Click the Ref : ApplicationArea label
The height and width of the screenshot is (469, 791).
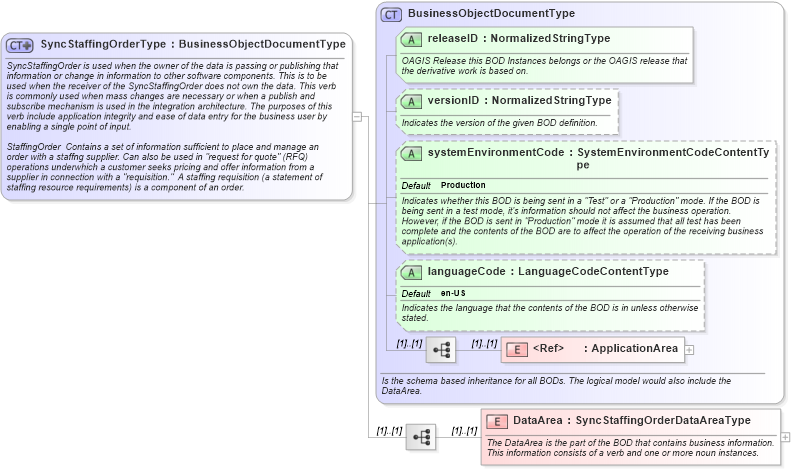pos(605,348)
